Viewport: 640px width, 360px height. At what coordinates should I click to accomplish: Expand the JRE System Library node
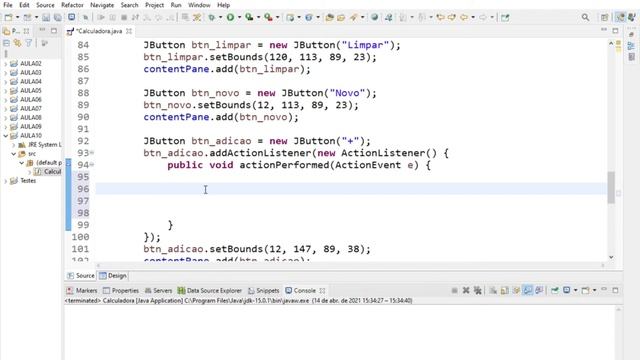pyautogui.click(x=13, y=145)
